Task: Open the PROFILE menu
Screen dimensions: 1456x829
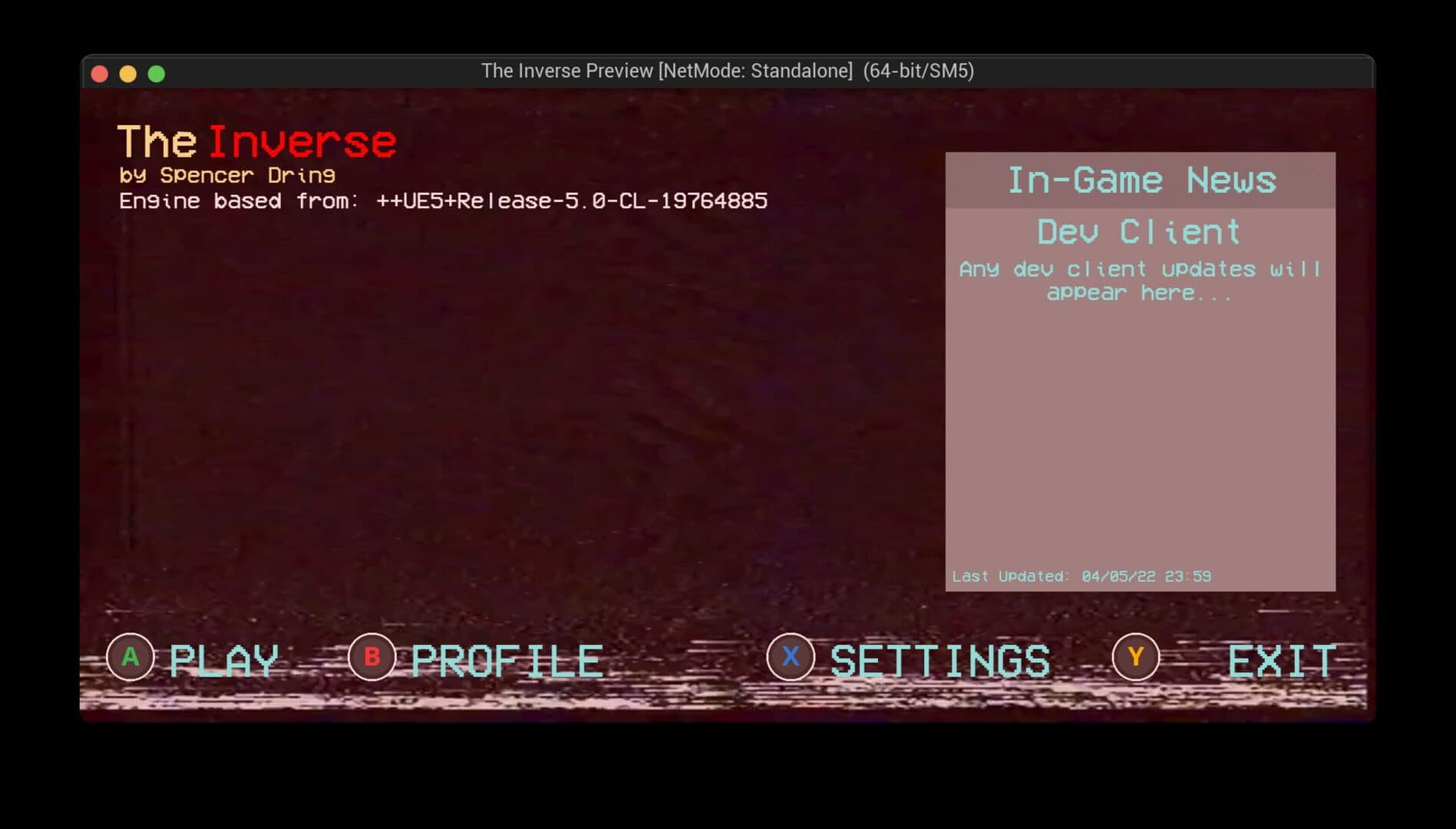Action: 507,661
